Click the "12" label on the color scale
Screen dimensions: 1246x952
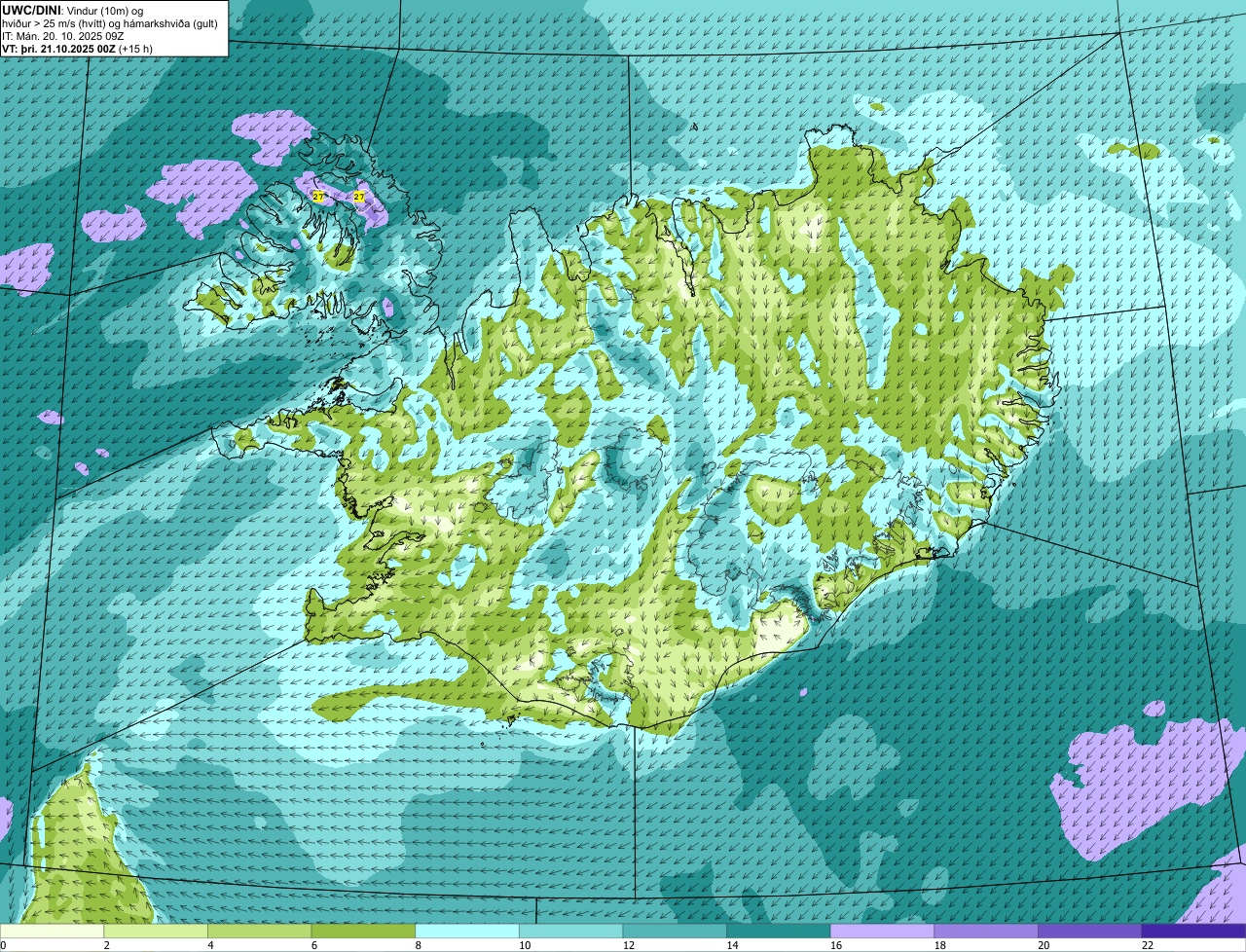(x=629, y=945)
